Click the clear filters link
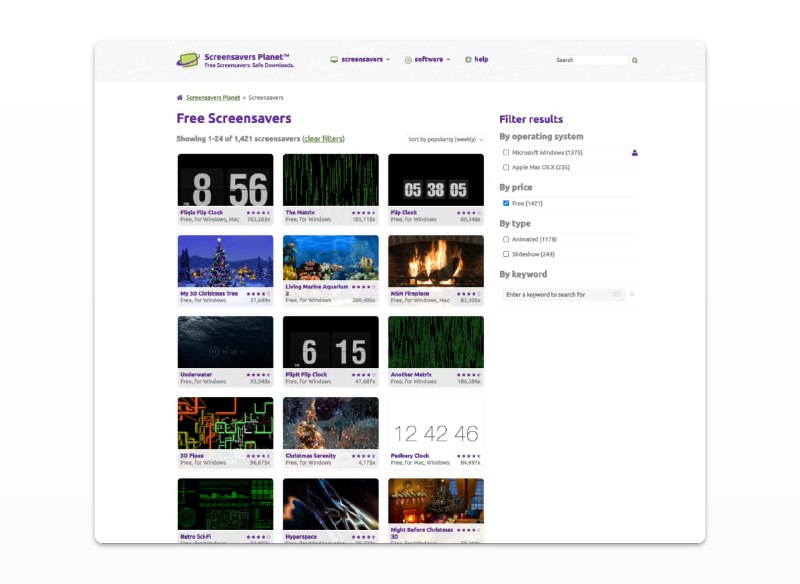800x584 pixels. 322,138
